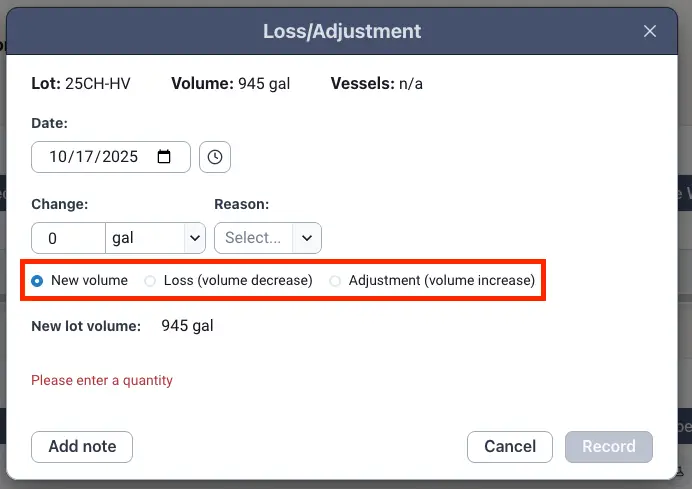Click the Loss/Adjustment dialog title
The width and height of the screenshot is (692, 489).
pyautogui.click(x=342, y=31)
